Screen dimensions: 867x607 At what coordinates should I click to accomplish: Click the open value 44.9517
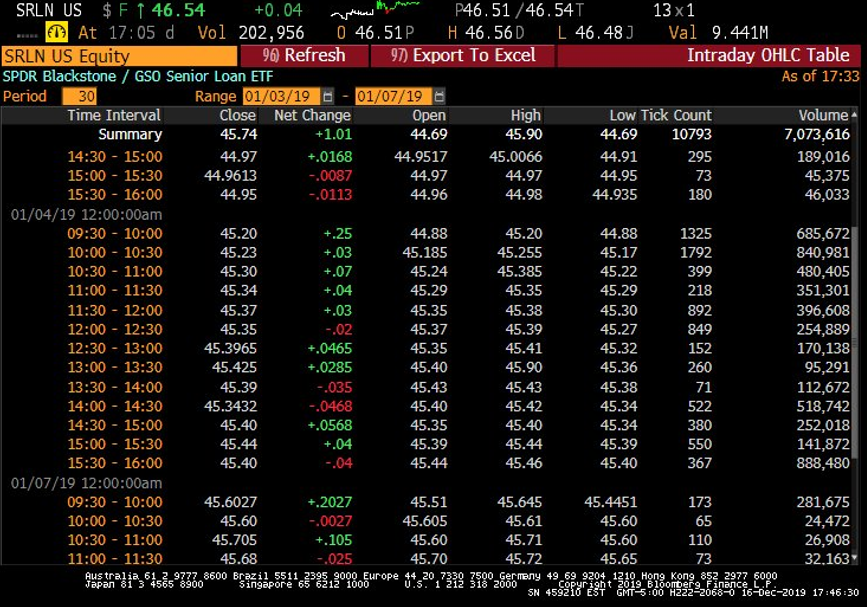coord(421,157)
